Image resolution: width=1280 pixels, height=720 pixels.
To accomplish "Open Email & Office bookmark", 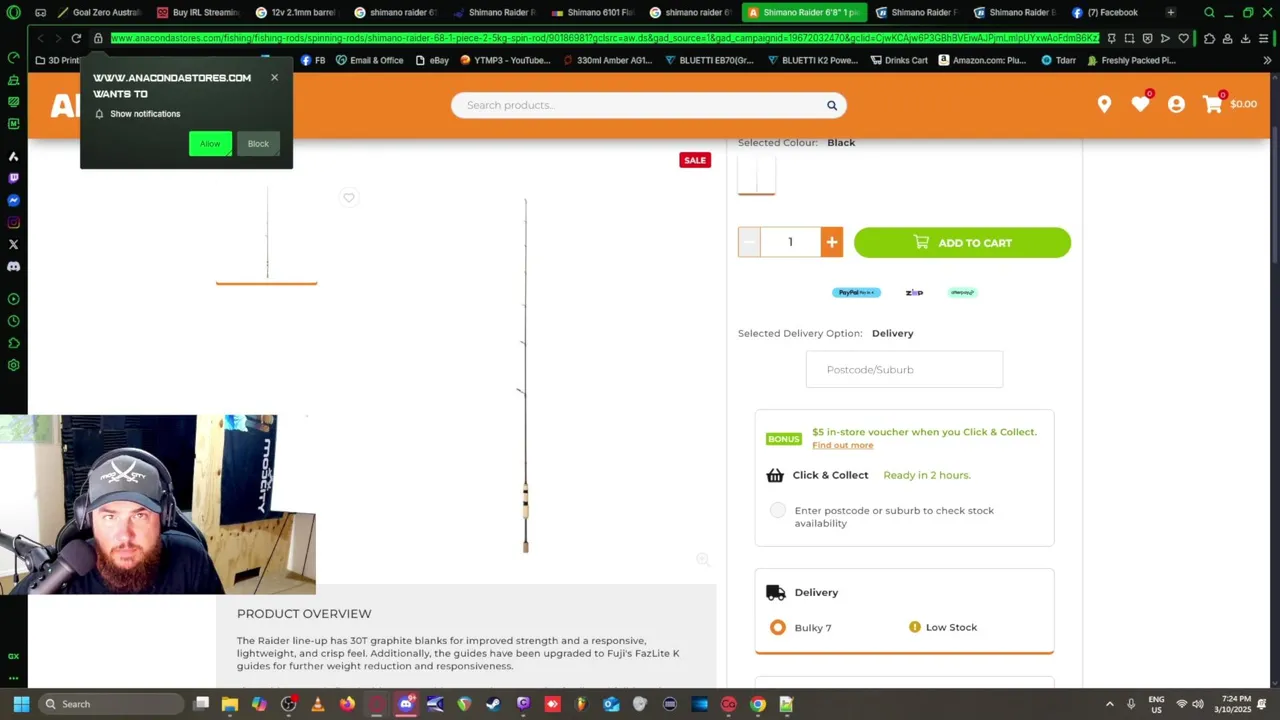I will pos(370,60).
